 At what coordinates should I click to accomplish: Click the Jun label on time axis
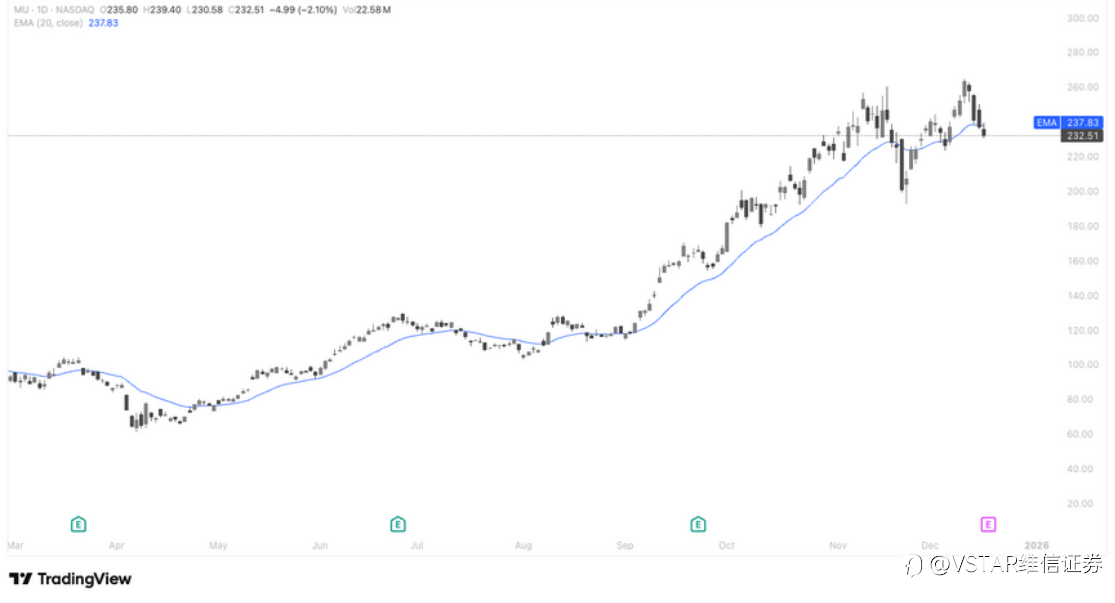pyautogui.click(x=320, y=546)
